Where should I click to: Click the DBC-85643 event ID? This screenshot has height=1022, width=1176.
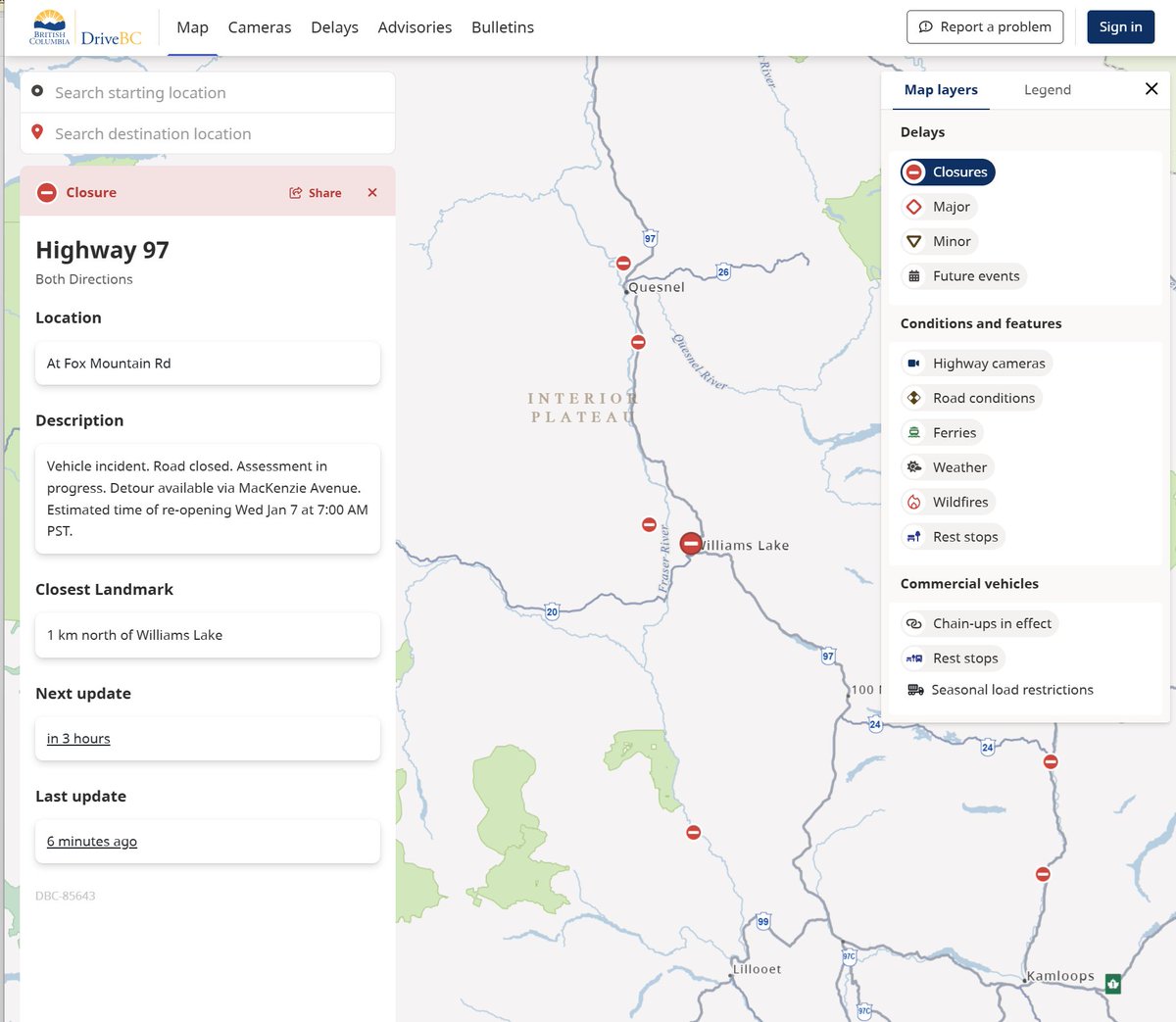(x=66, y=896)
